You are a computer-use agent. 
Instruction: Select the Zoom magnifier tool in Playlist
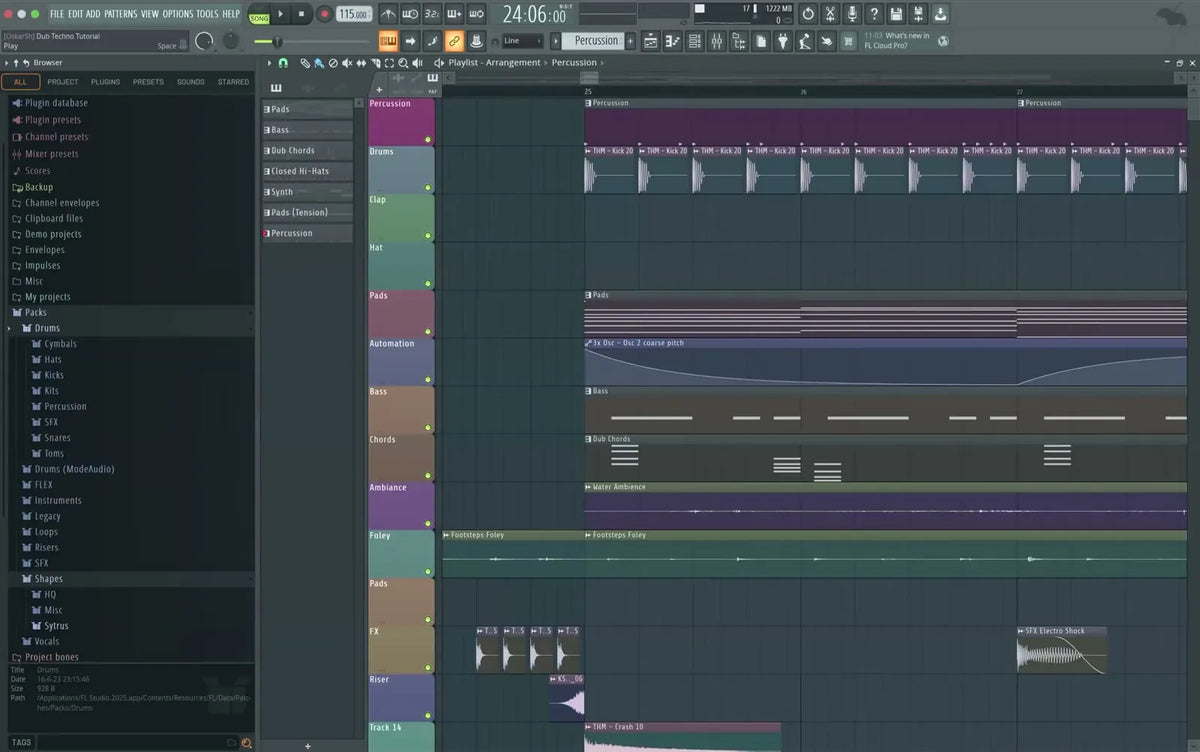(403, 63)
